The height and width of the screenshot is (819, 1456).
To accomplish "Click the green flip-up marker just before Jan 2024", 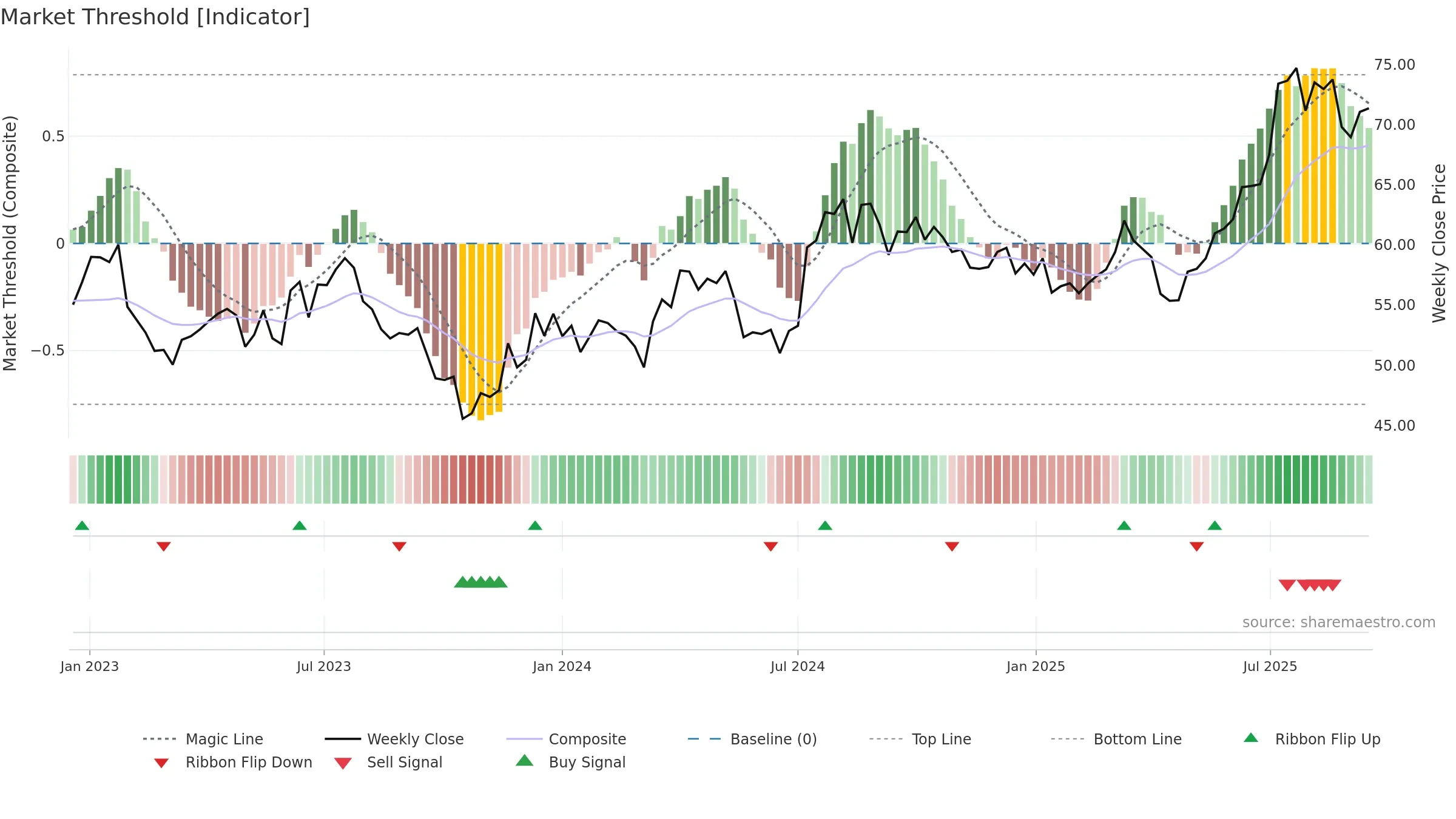I will coord(534,525).
